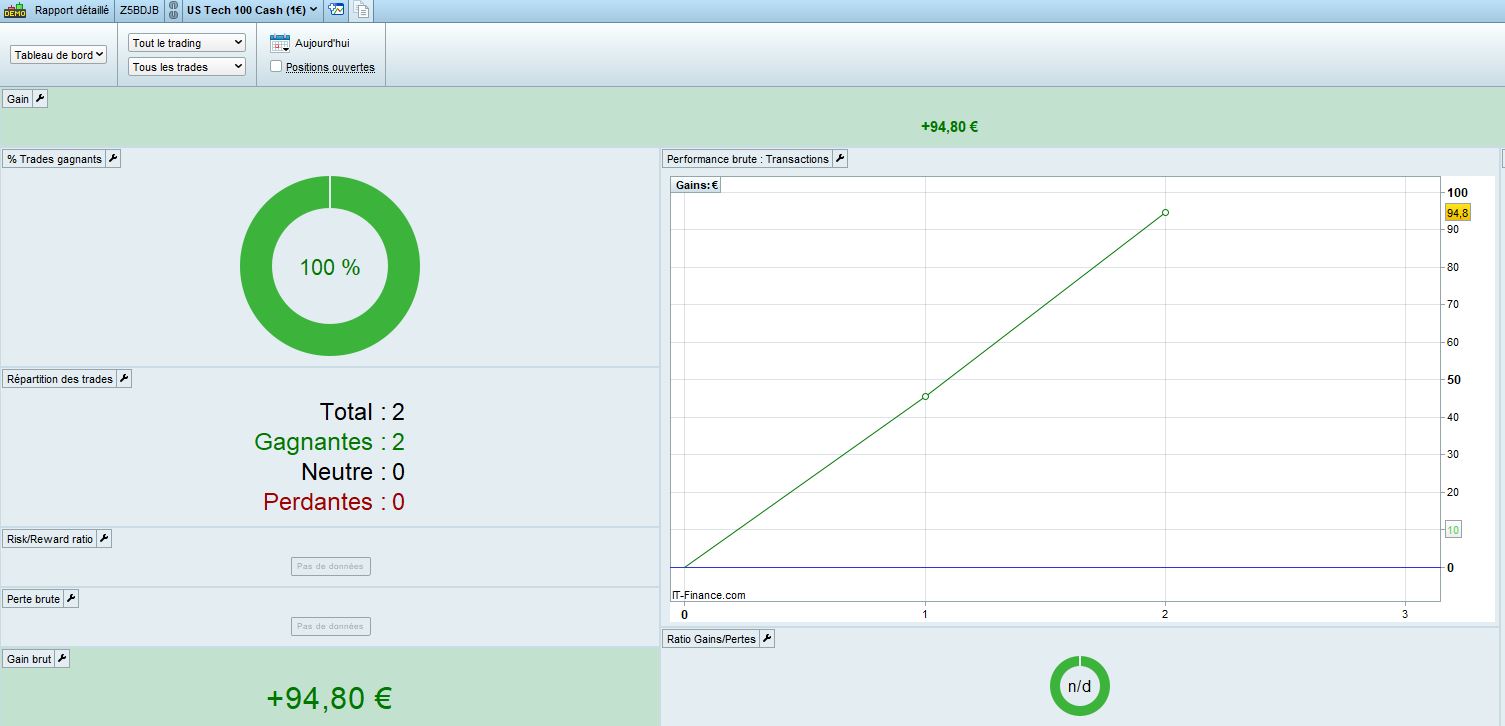This screenshot has height=726, width=1505.
Task: Click the Gagnantes : 2 line
Action: (330, 442)
